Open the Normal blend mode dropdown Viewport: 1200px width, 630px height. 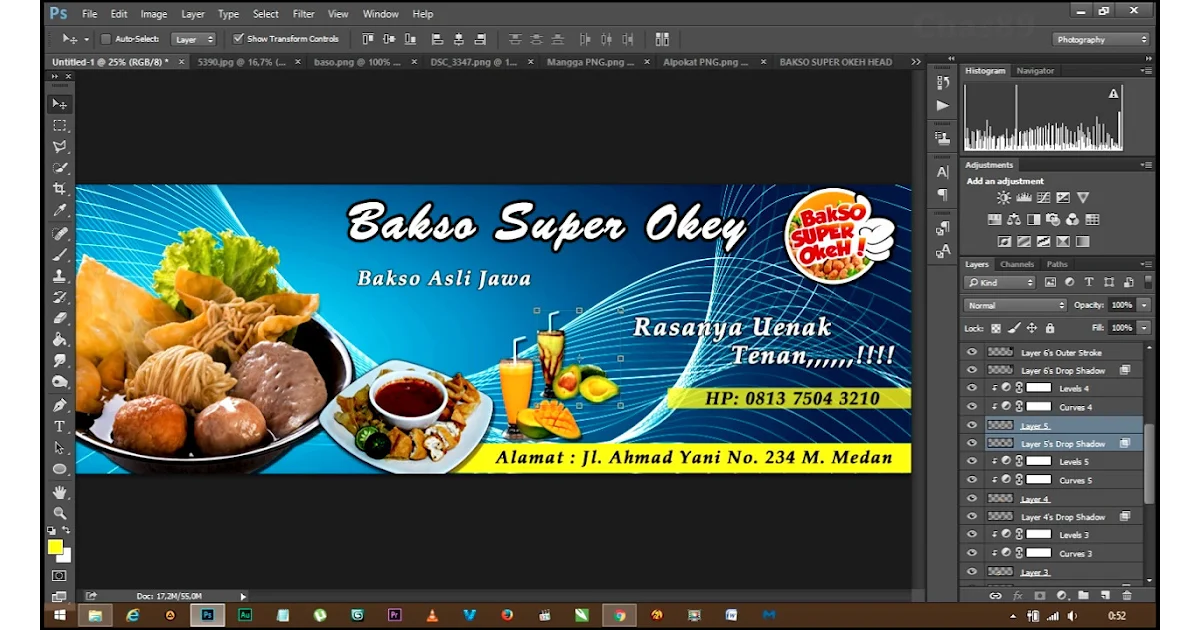[1016, 305]
